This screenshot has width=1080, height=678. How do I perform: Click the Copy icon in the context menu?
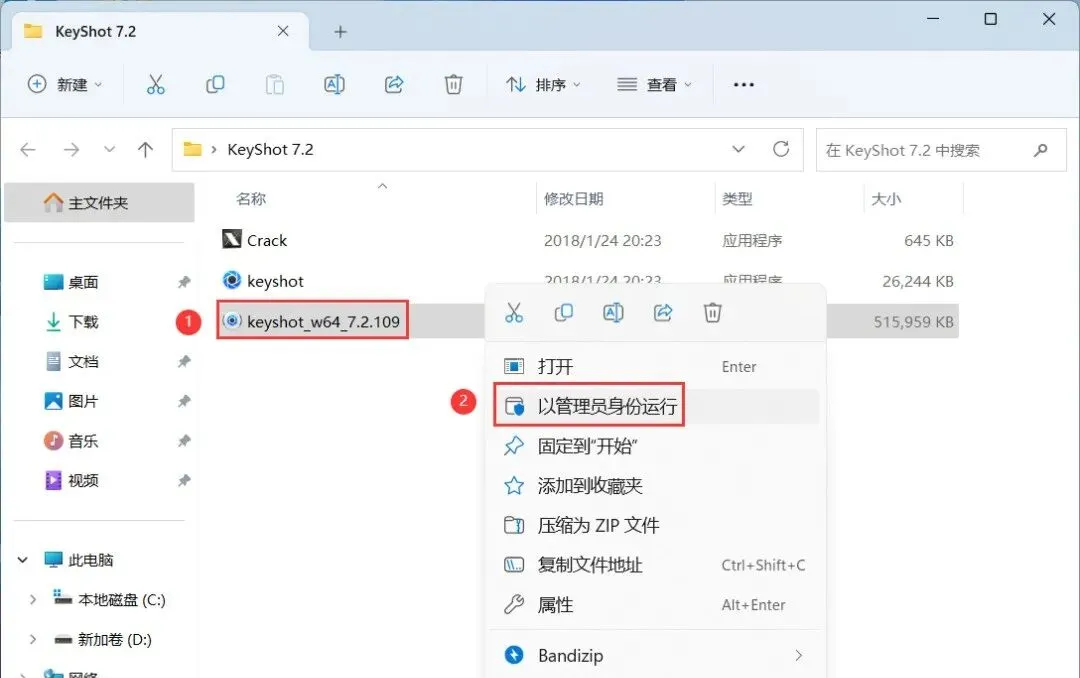tap(563, 313)
